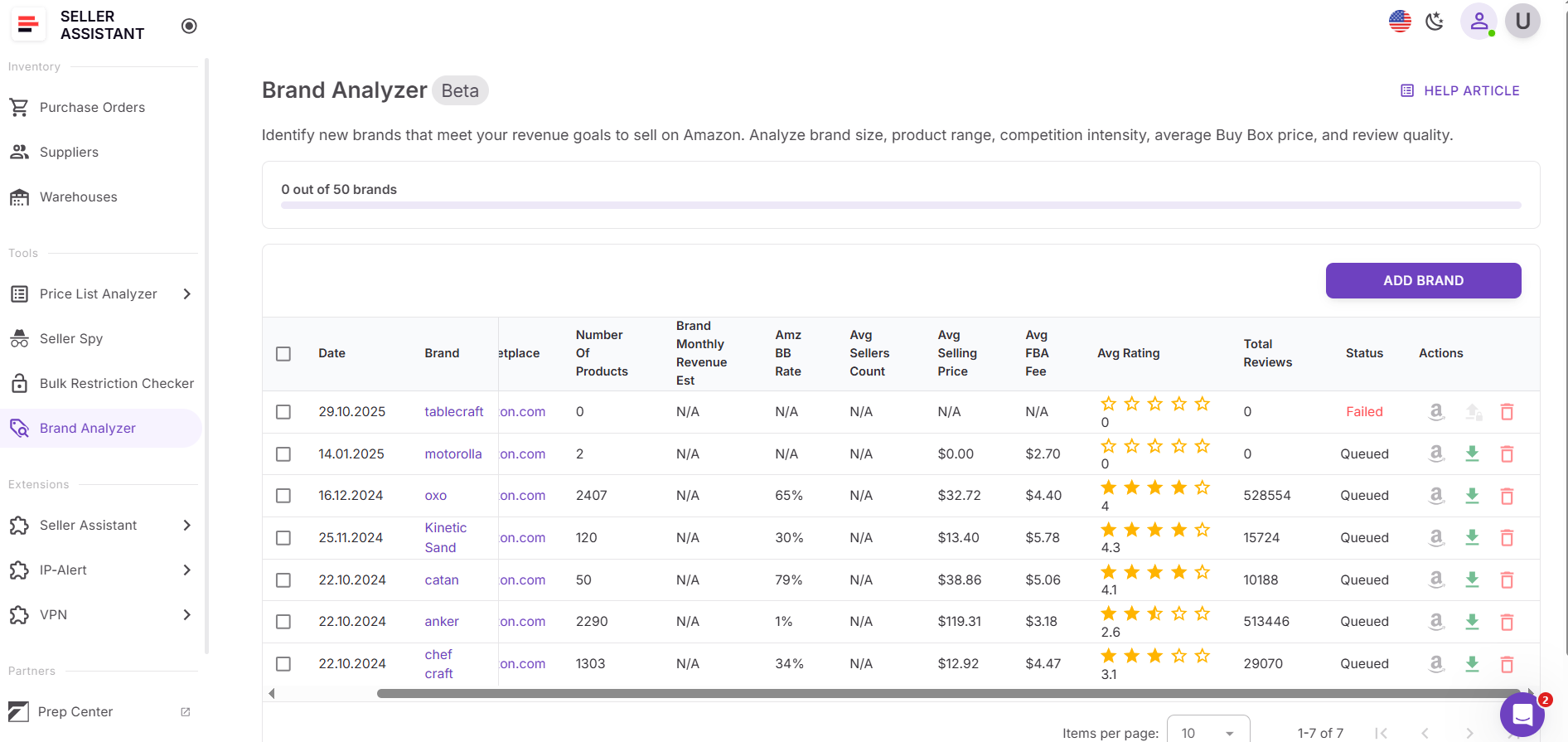The image size is (1568, 742).
Task: Delete the anker brand row
Action: tap(1507, 622)
